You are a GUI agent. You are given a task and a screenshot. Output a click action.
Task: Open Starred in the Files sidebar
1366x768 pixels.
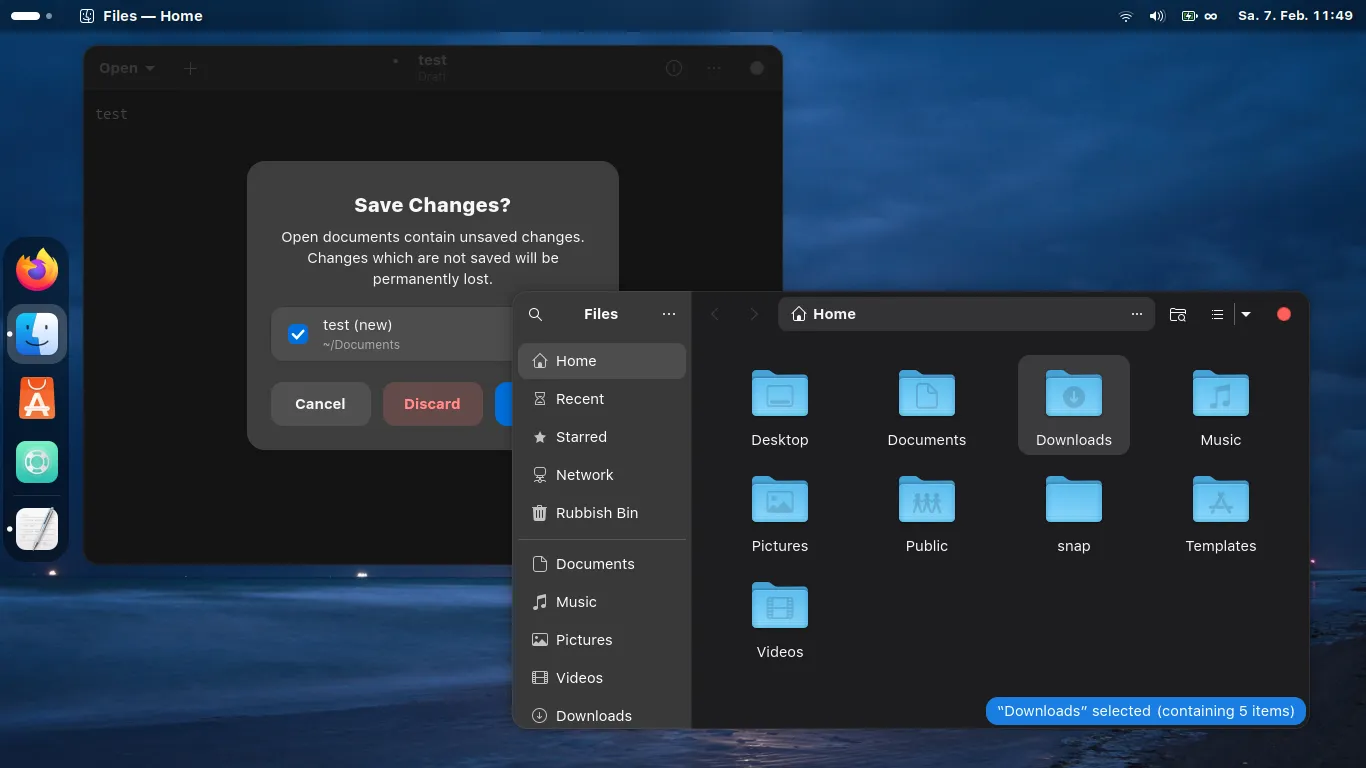(x=581, y=437)
